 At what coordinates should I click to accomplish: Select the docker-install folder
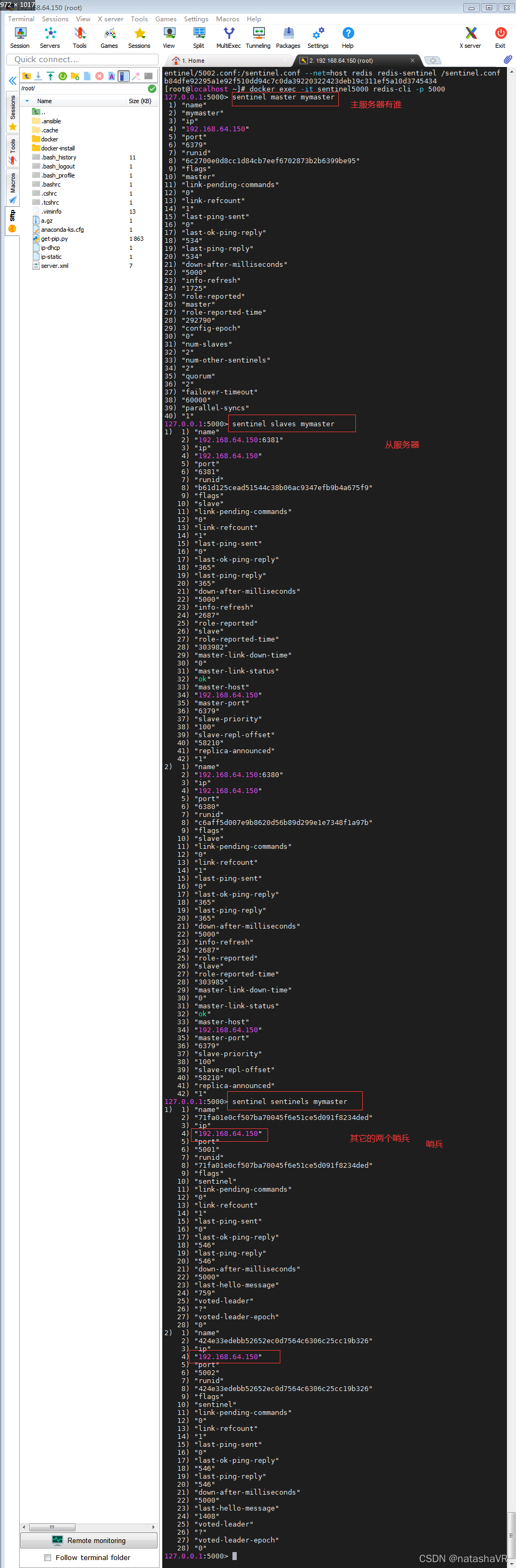click(x=54, y=148)
